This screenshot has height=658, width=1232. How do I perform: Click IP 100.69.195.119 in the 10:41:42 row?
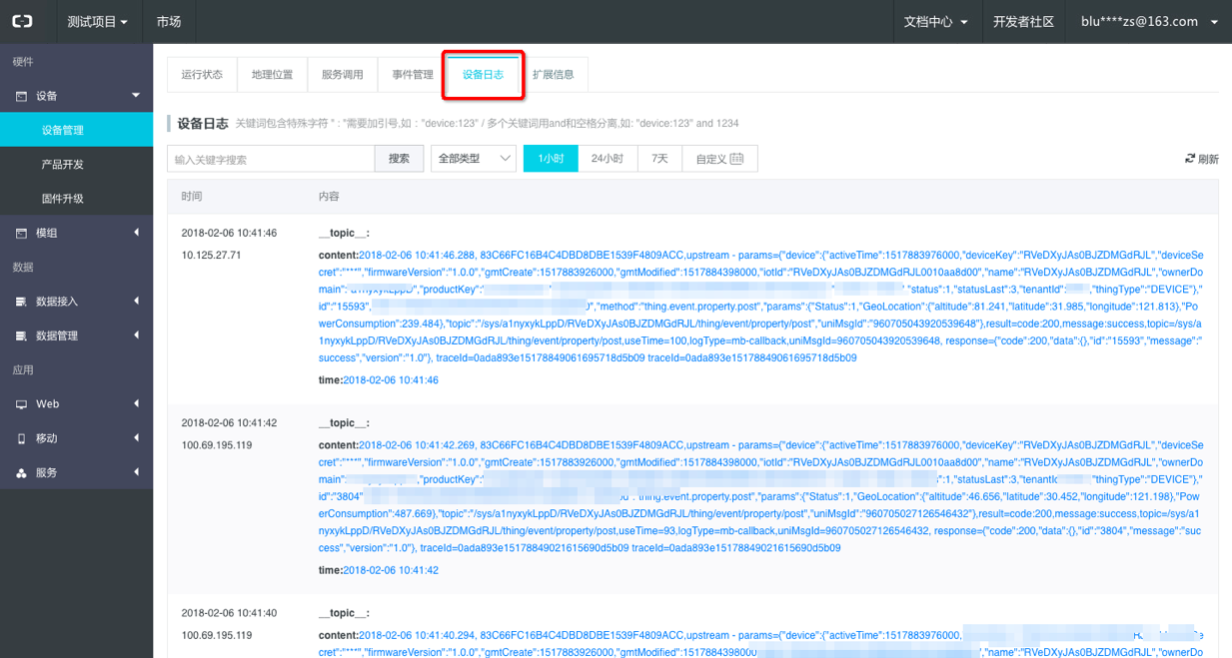216,445
